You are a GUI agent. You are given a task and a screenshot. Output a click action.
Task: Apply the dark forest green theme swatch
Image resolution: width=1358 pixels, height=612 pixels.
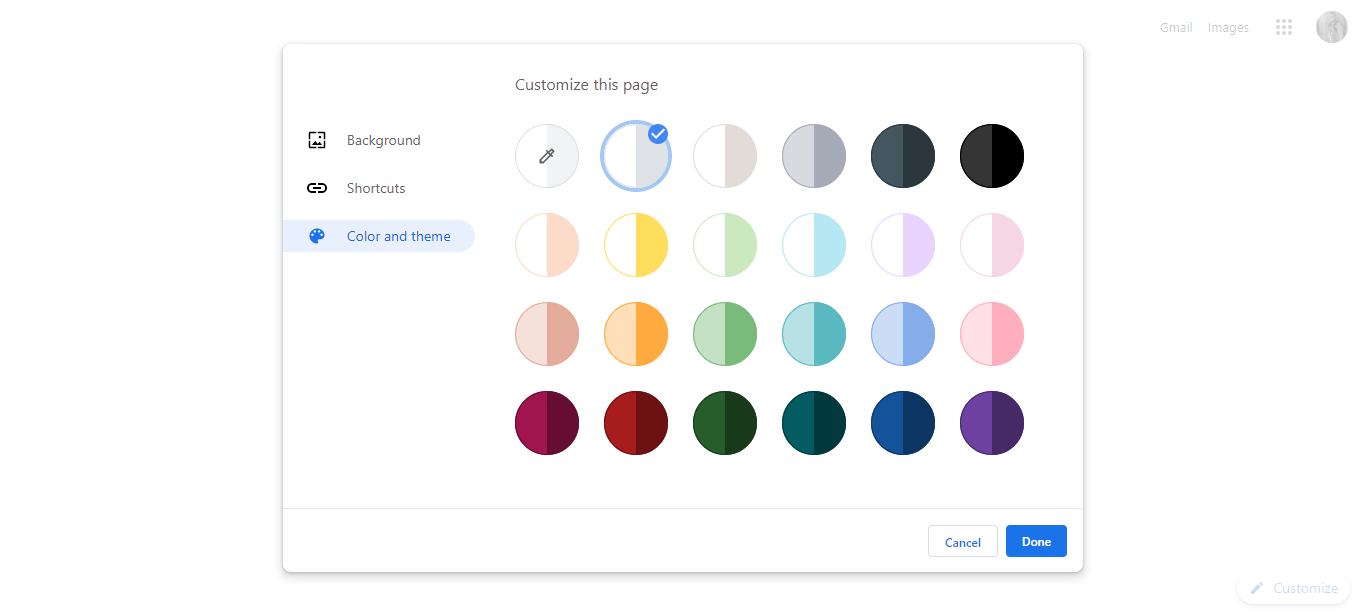[725, 423]
